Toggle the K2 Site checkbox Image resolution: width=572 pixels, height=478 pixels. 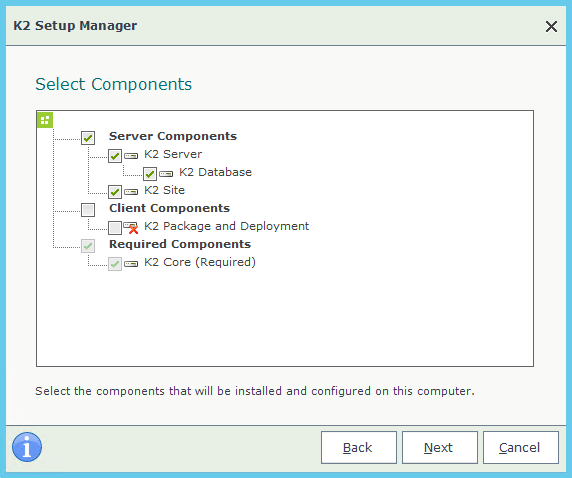pyautogui.click(x=115, y=192)
